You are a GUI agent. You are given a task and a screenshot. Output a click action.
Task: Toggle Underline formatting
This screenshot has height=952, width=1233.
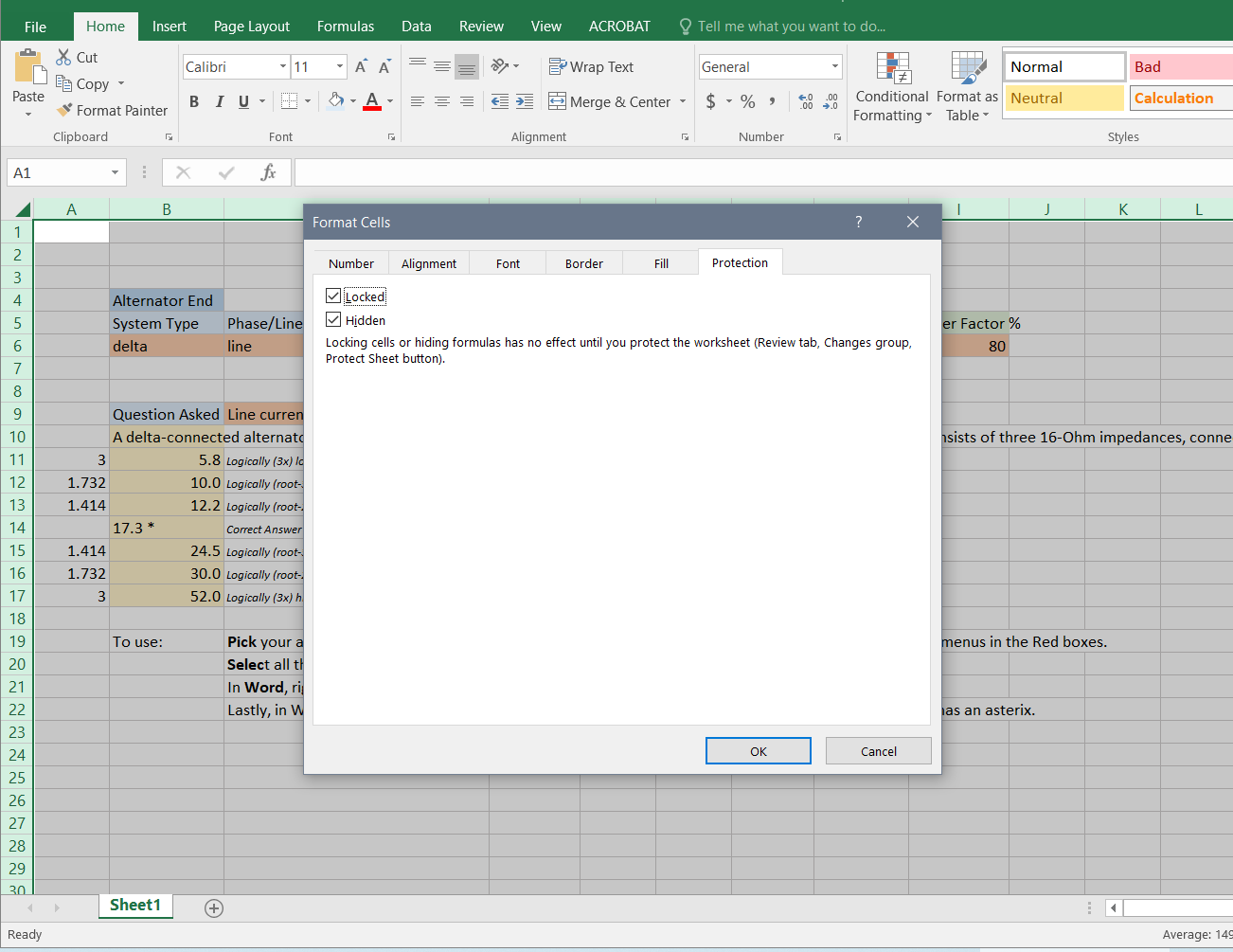[x=243, y=101]
